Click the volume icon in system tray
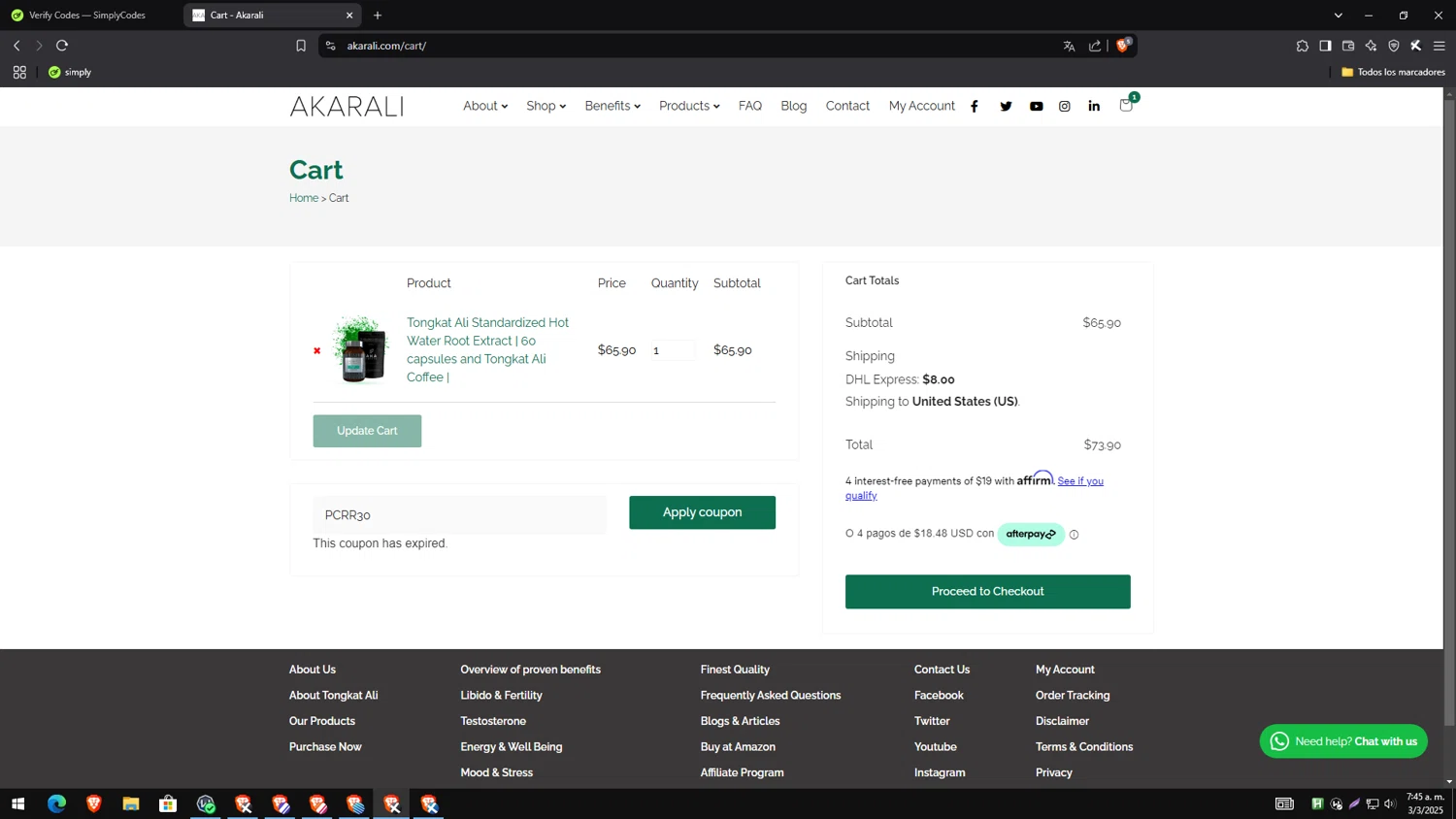The height and width of the screenshot is (819, 1456). [x=1390, y=803]
